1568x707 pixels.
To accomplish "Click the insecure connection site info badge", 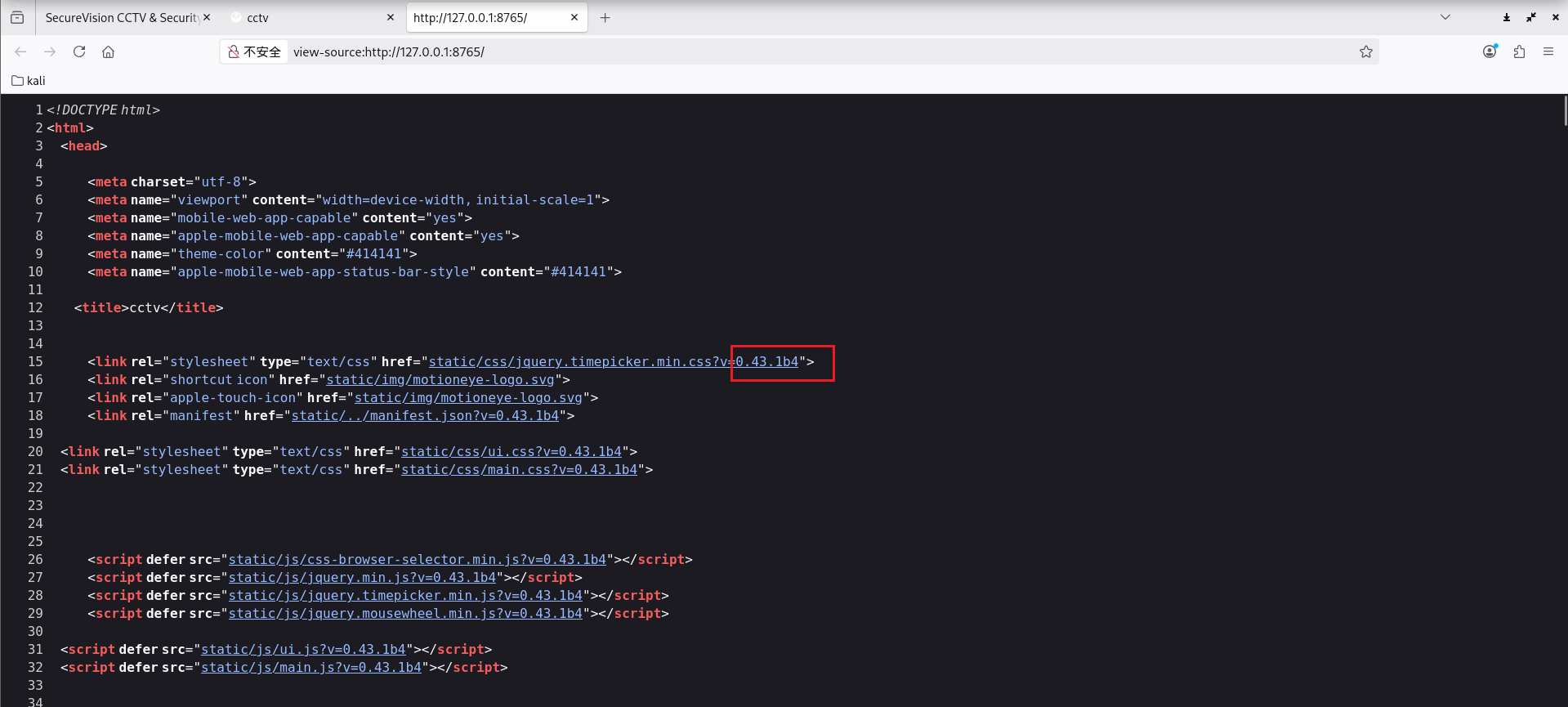I will tap(254, 51).
